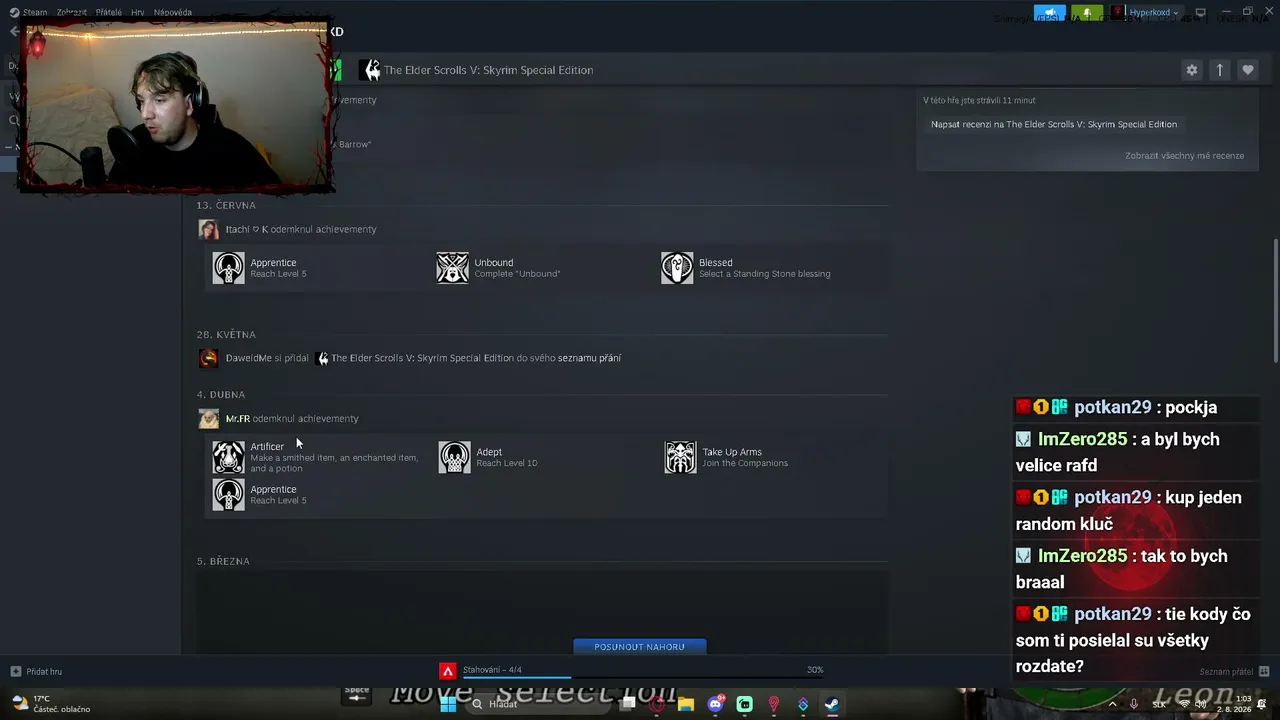Click the Take Up Arms achievement title

(732, 452)
